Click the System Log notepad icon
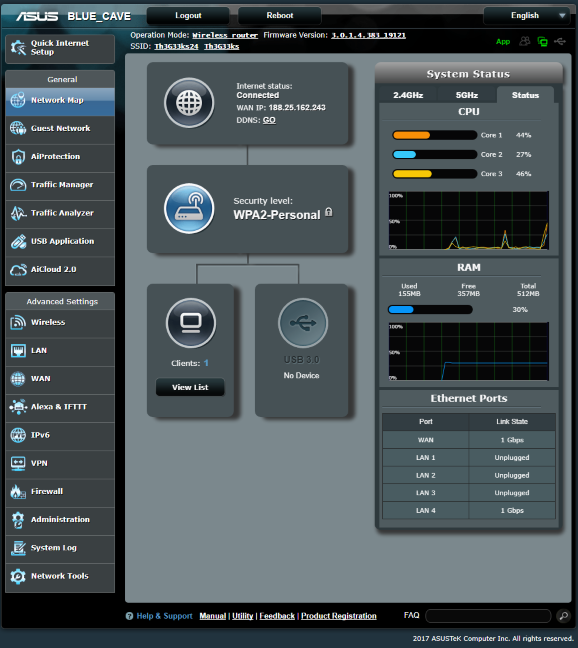 pos(18,548)
